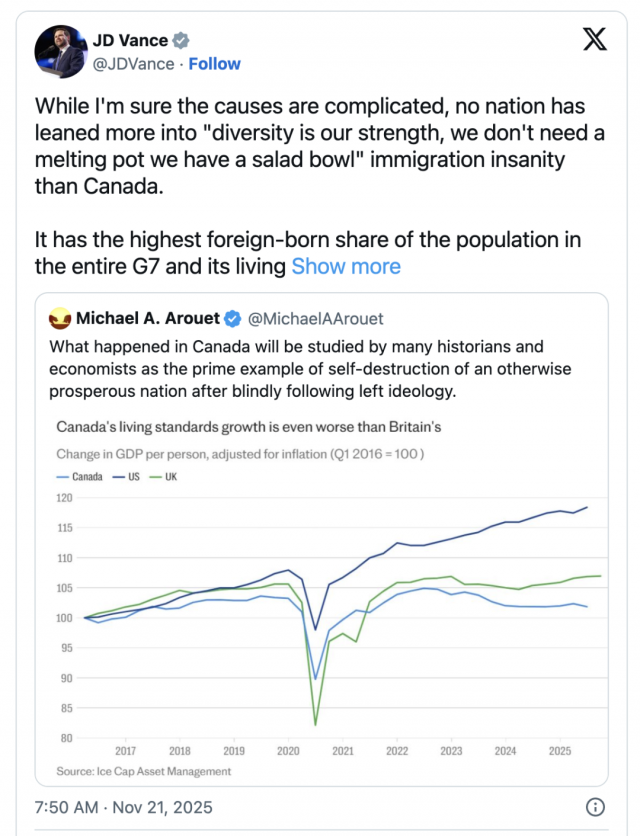This screenshot has height=836, width=640.
Task: Click the chart title about Canada's living standards
Action: pyautogui.click(x=249, y=427)
